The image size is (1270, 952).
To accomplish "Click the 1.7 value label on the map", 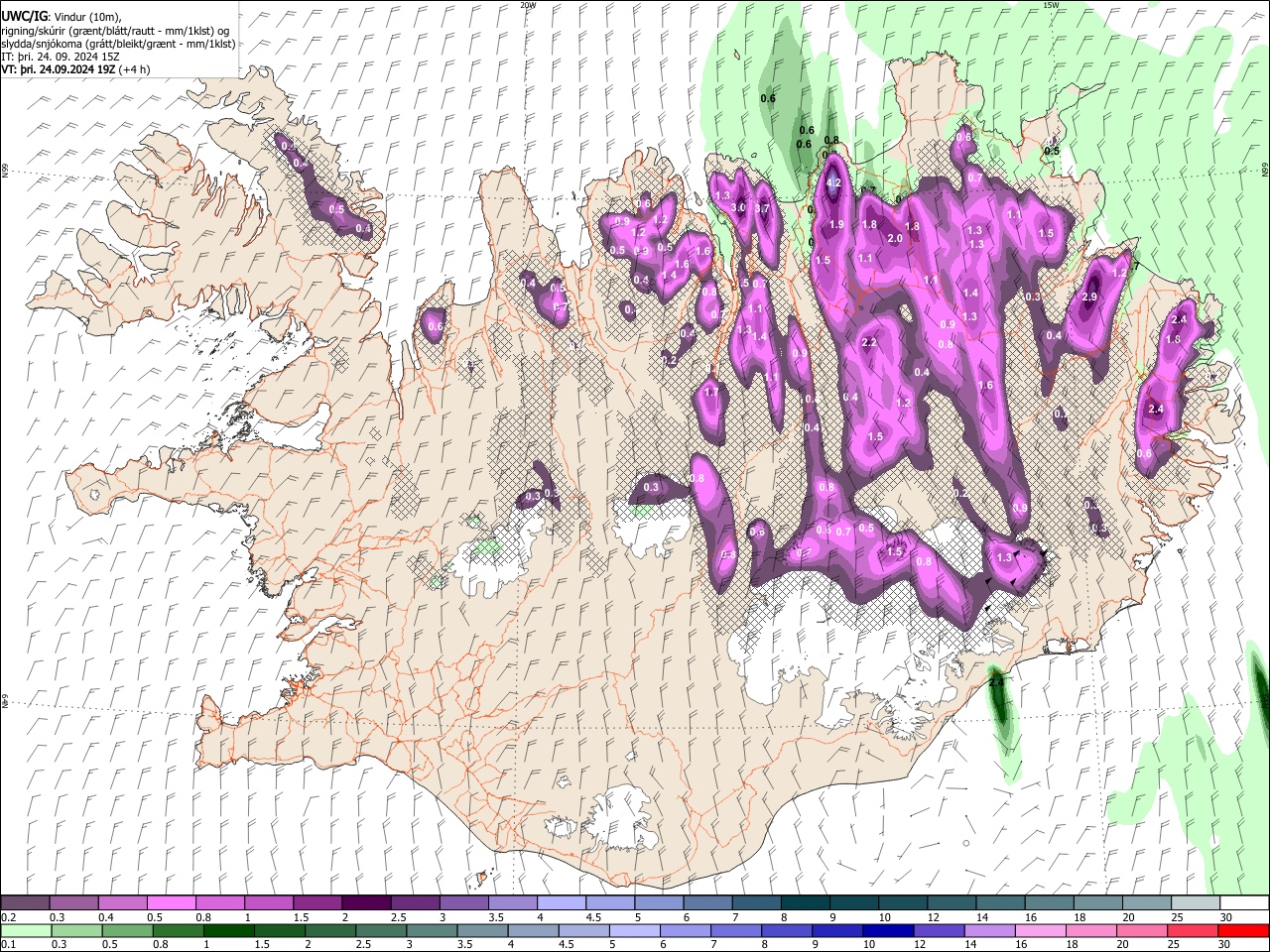I will [710, 393].
